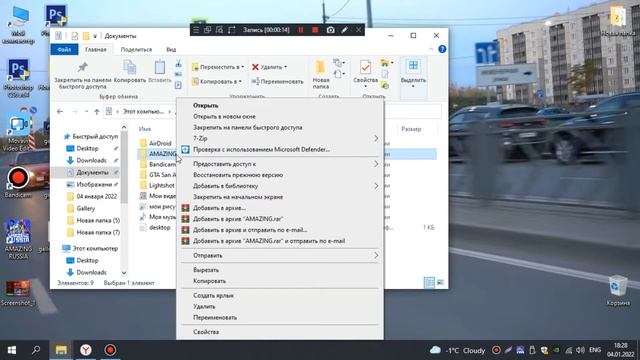Pause recording in Bandicam toolbar
The height and width of the screenshot is (360, 640).
click(x=301, y=30)
